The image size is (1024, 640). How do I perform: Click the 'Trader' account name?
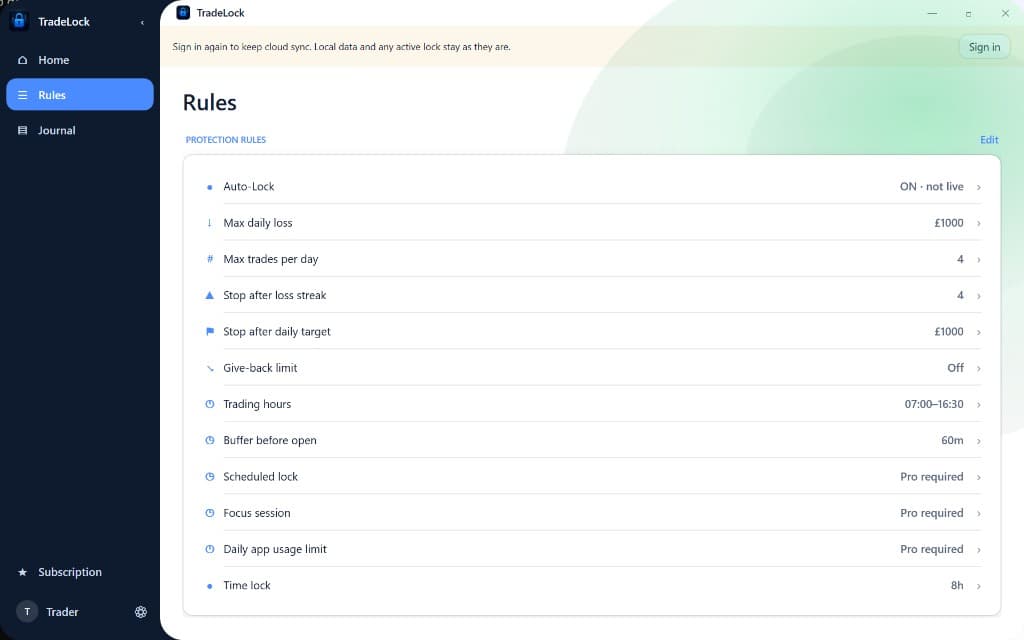pyautogui.click(x=62, y=612)
